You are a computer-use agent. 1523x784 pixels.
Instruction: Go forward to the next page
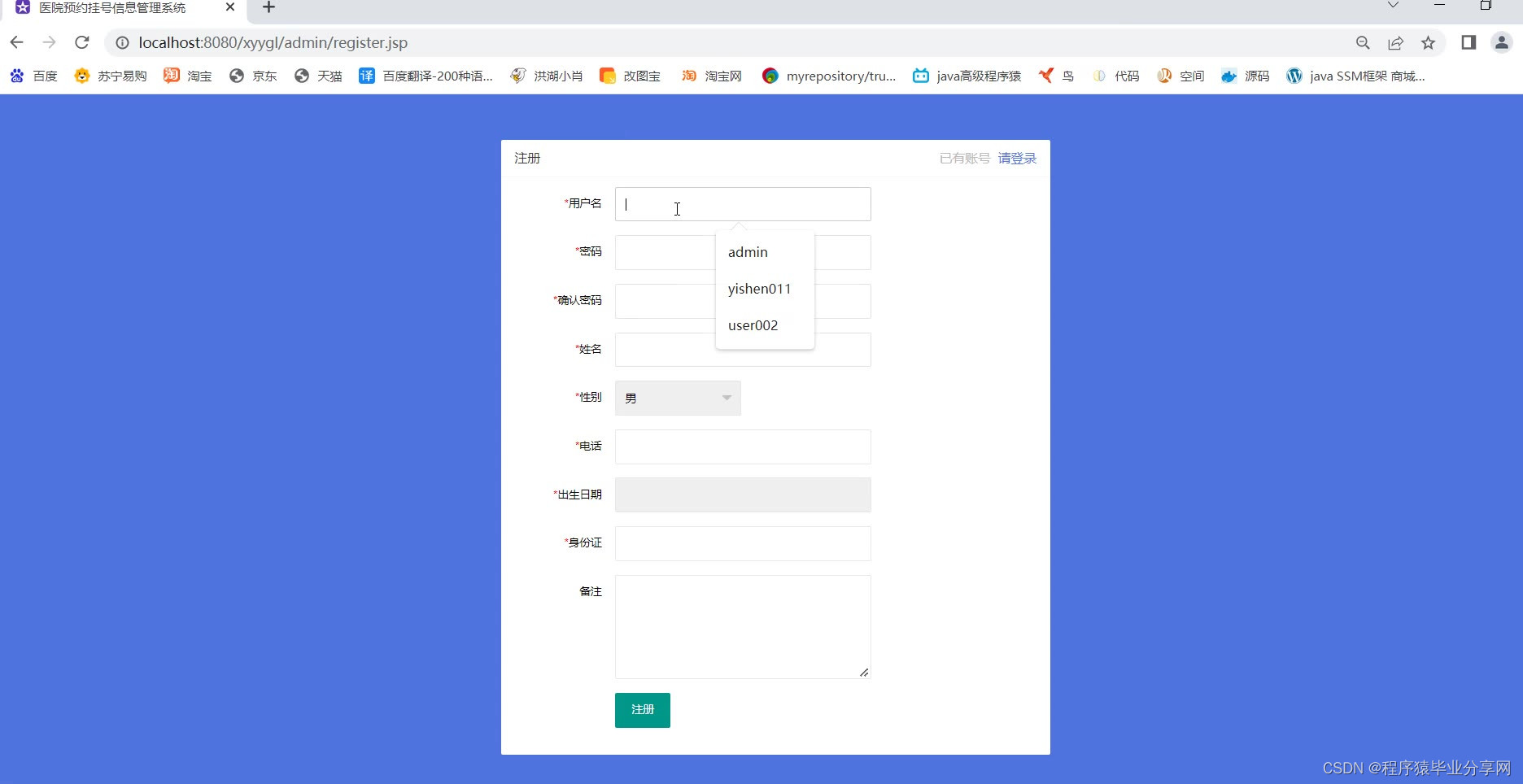point(49,42)
